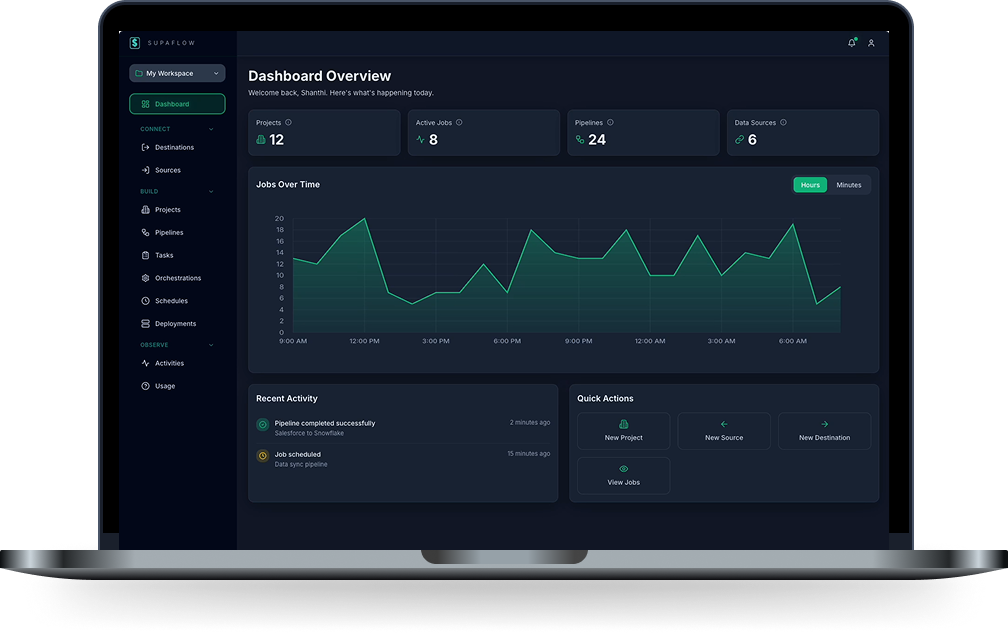Click the info icon beside Projects card
Screen dimensions: 1008x635
pos(289,122)
